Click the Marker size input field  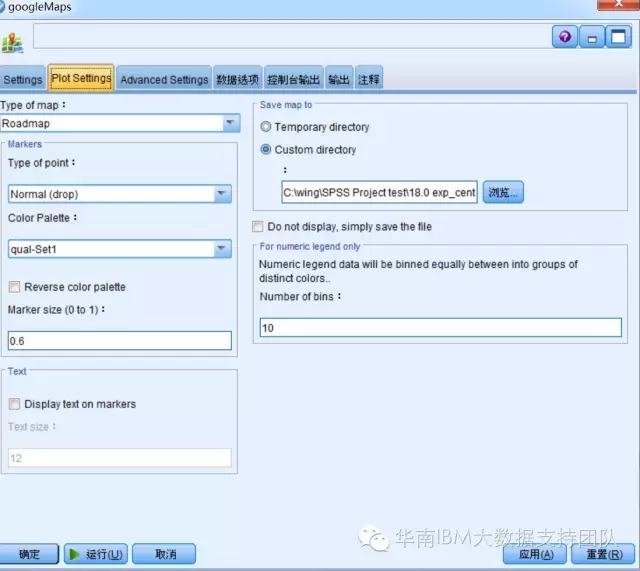point(120,341)
